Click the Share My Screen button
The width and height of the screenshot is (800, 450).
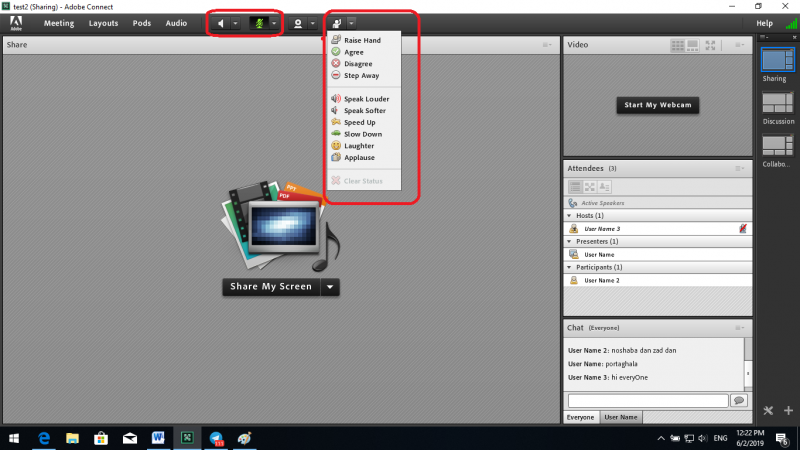coord(271,287)
